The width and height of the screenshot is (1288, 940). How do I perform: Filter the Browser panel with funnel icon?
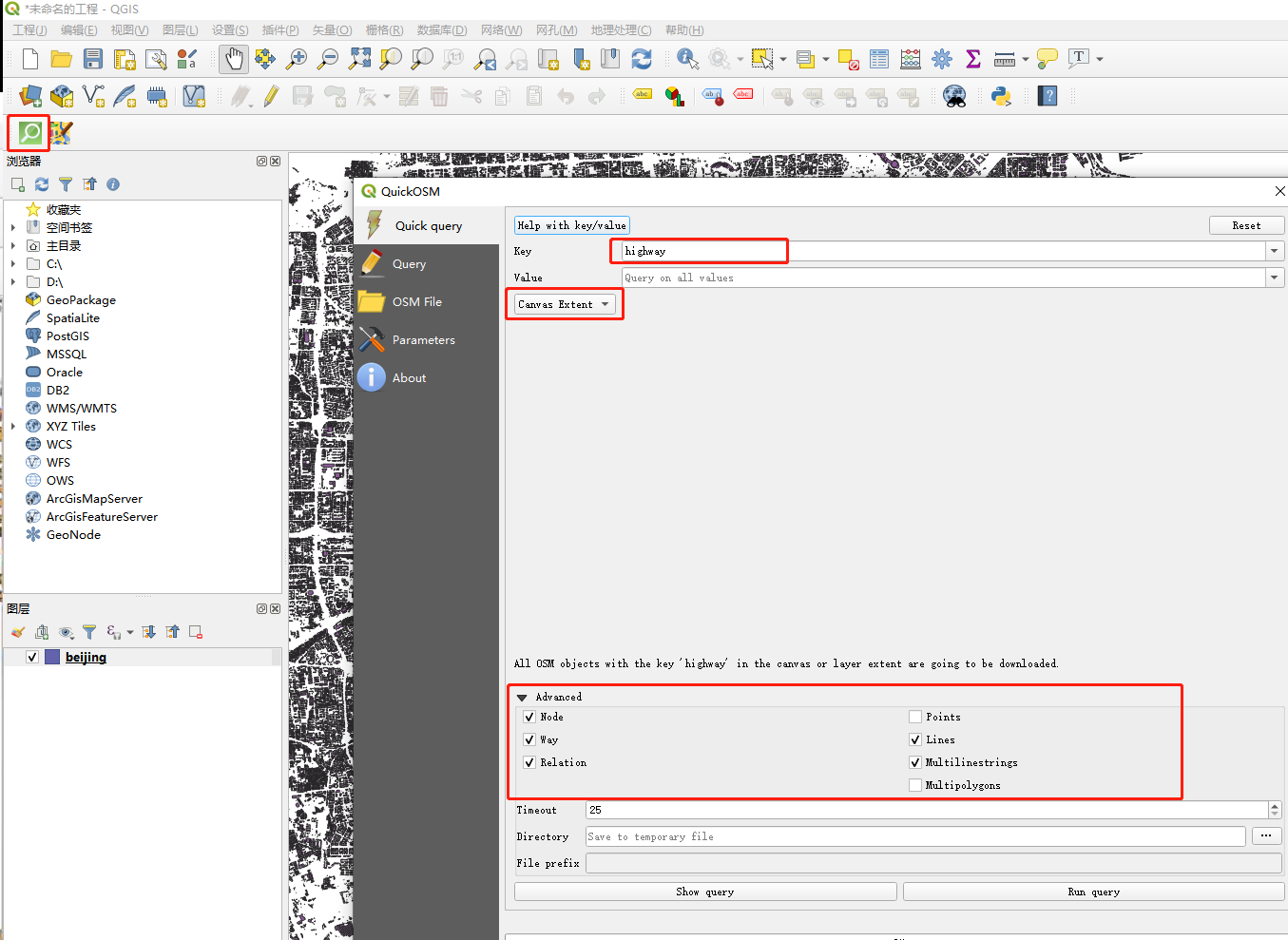[66, 184]
